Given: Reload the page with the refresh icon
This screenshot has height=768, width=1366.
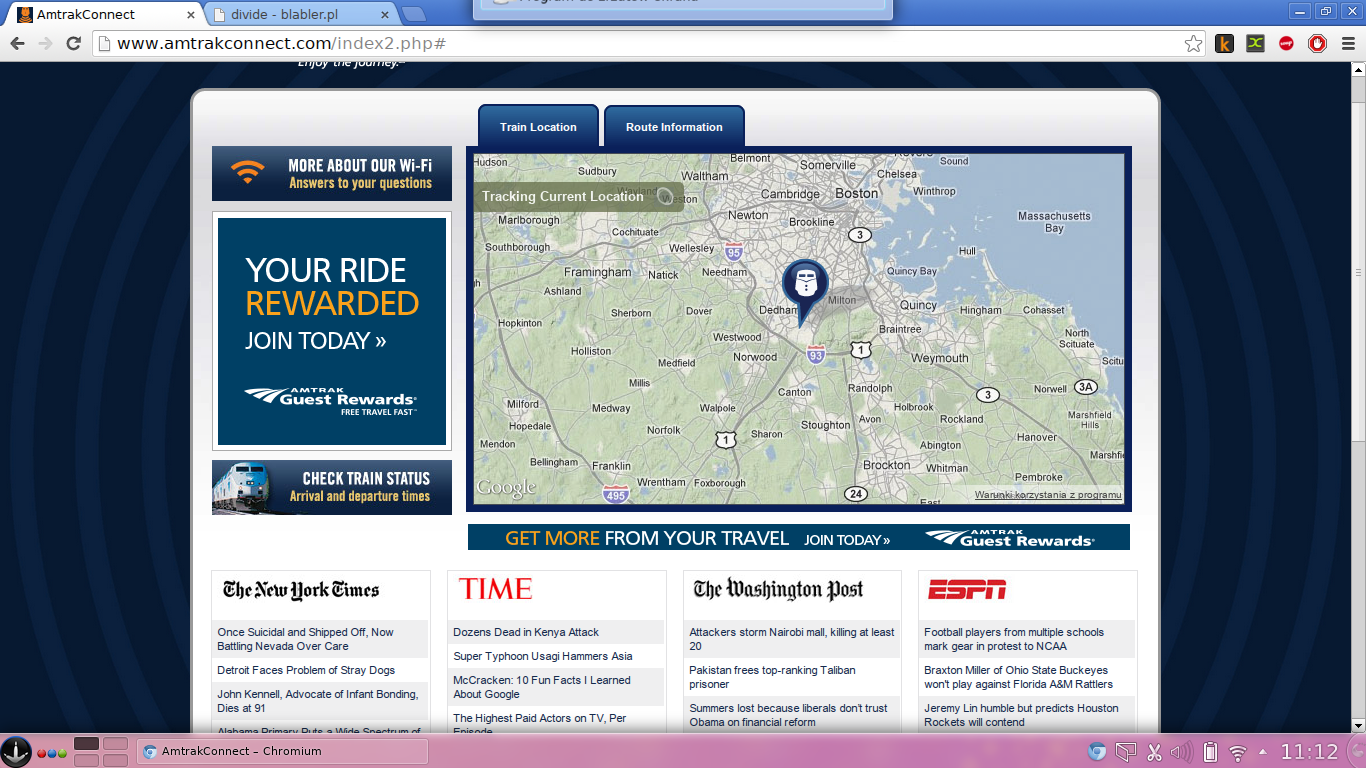Looking at the screenshot, I should 73,43.
